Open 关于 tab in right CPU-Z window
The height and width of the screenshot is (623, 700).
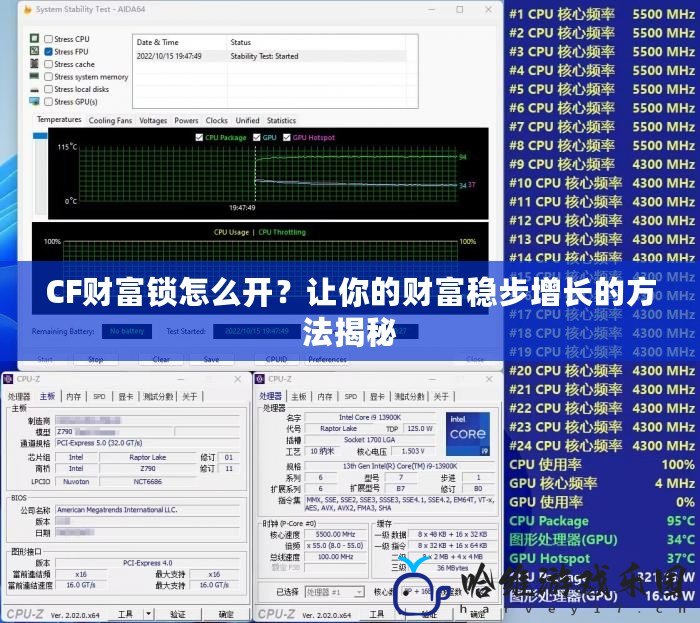[x=441, y=396]
